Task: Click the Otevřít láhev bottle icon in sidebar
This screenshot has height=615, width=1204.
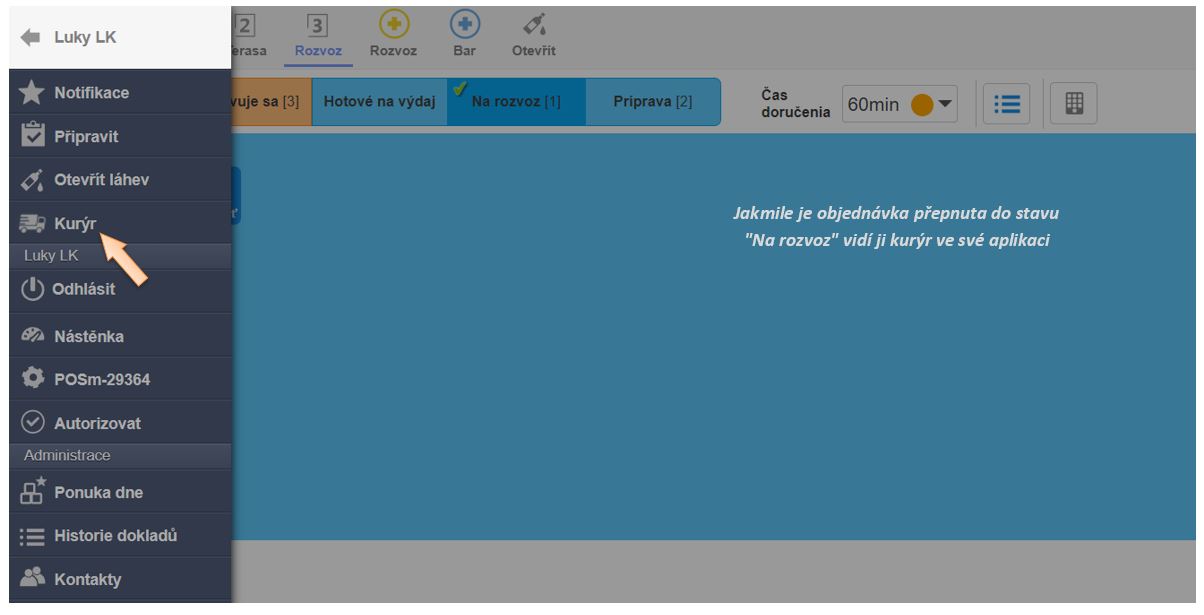Action: pos(32,180)
